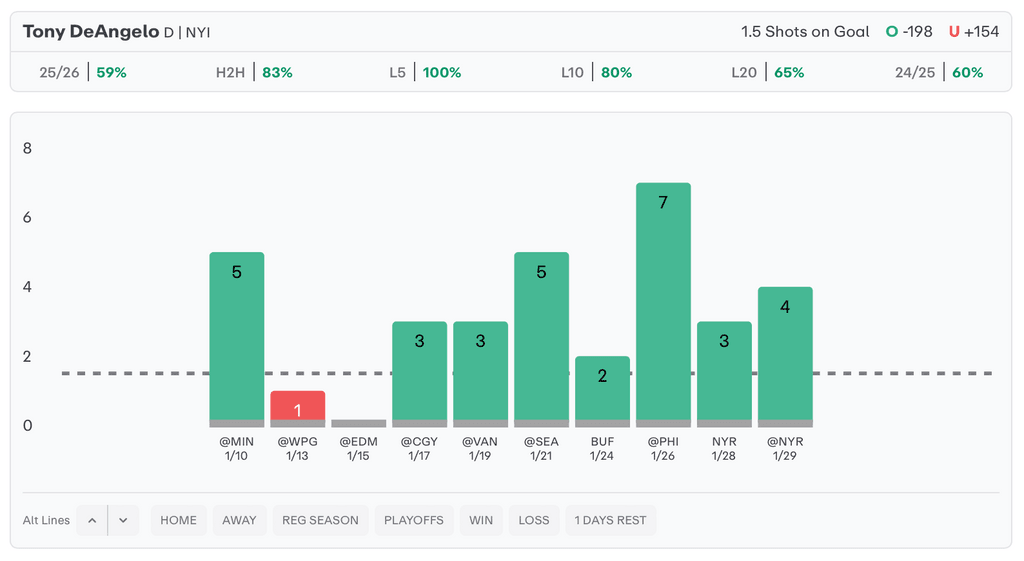Click the Alt Lines up chevron
The width and height of the screenshot is (1024, 561).
pyautogui.click(x=92, y=520)
